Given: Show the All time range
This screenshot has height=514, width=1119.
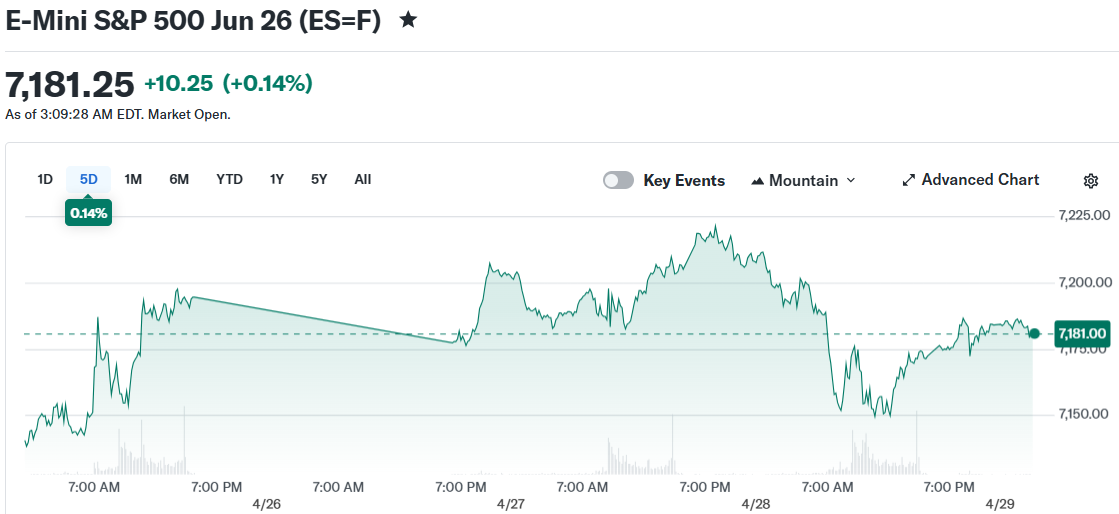Looking at the screenshot, I should coord(363,179).
